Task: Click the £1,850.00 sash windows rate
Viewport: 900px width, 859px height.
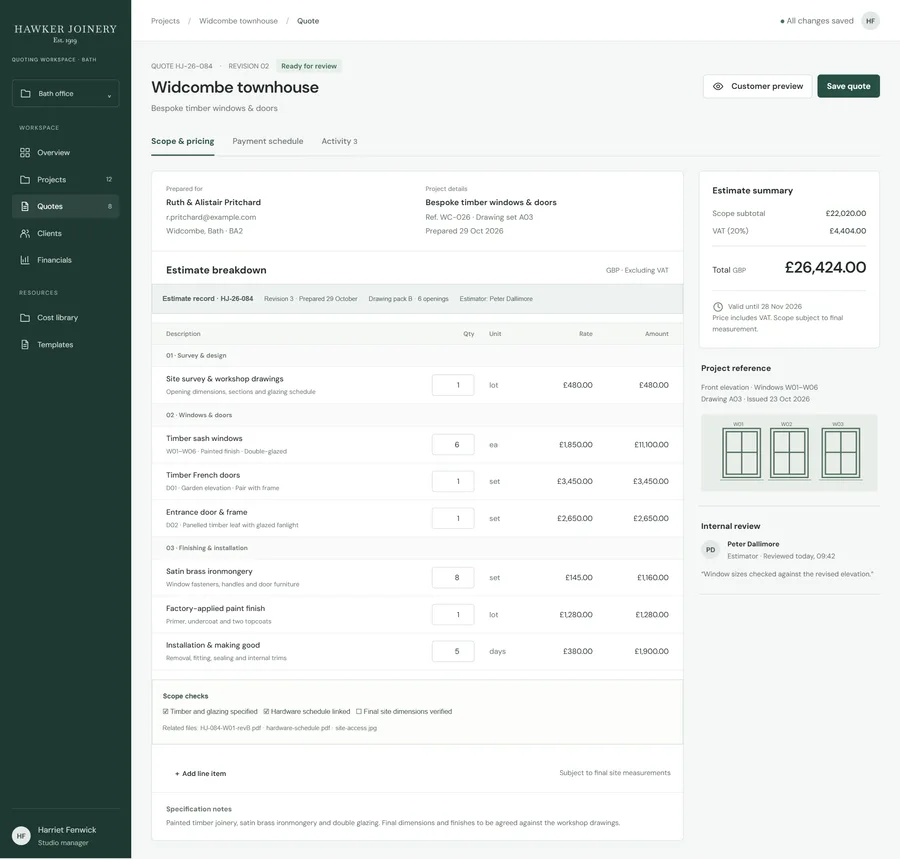Action: (576, 445)
